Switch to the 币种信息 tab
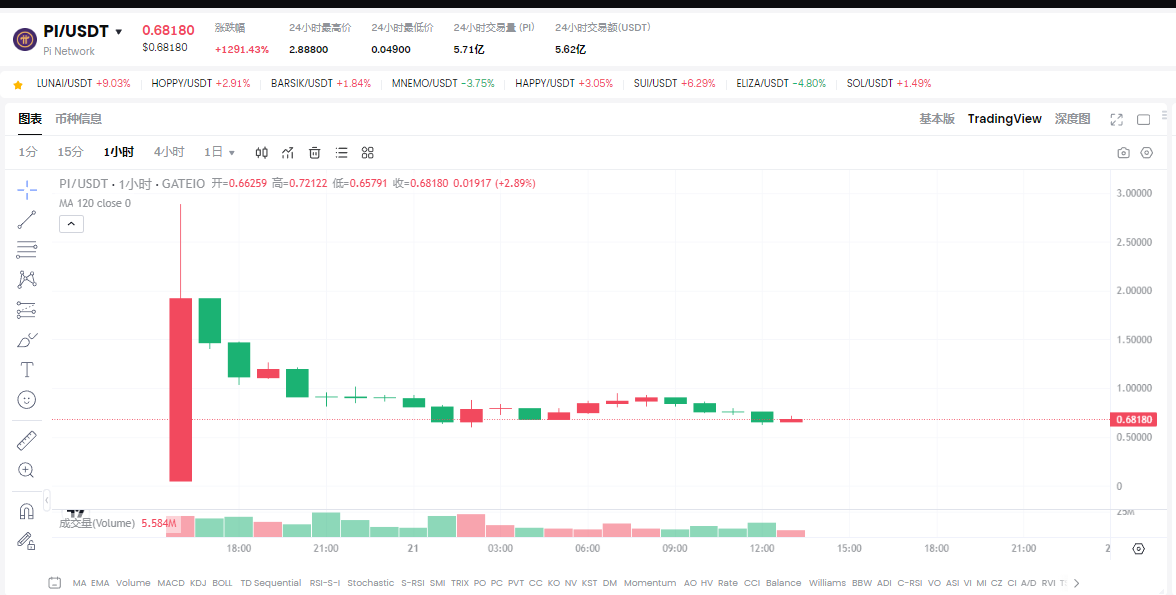The height and width of the screenshot is (595, 1176). [x=81, y=118]
